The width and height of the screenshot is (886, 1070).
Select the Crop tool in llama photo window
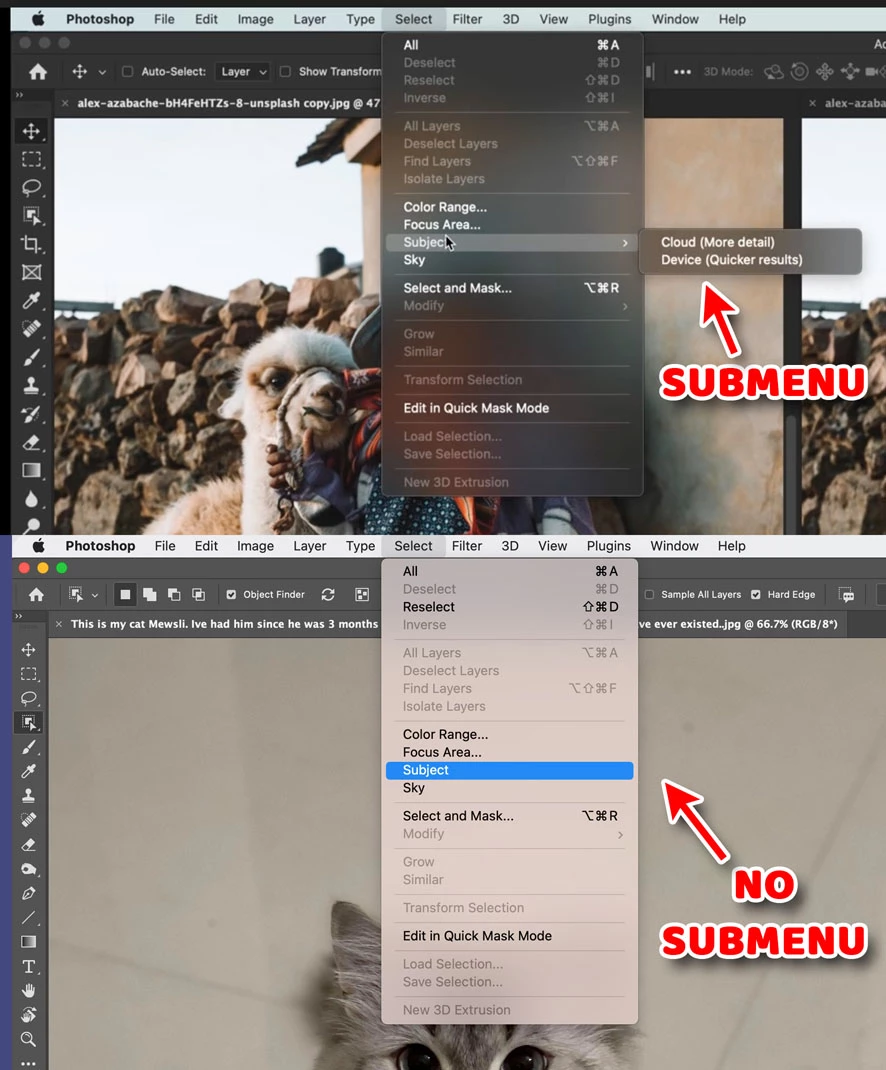(x=31, y=244)
